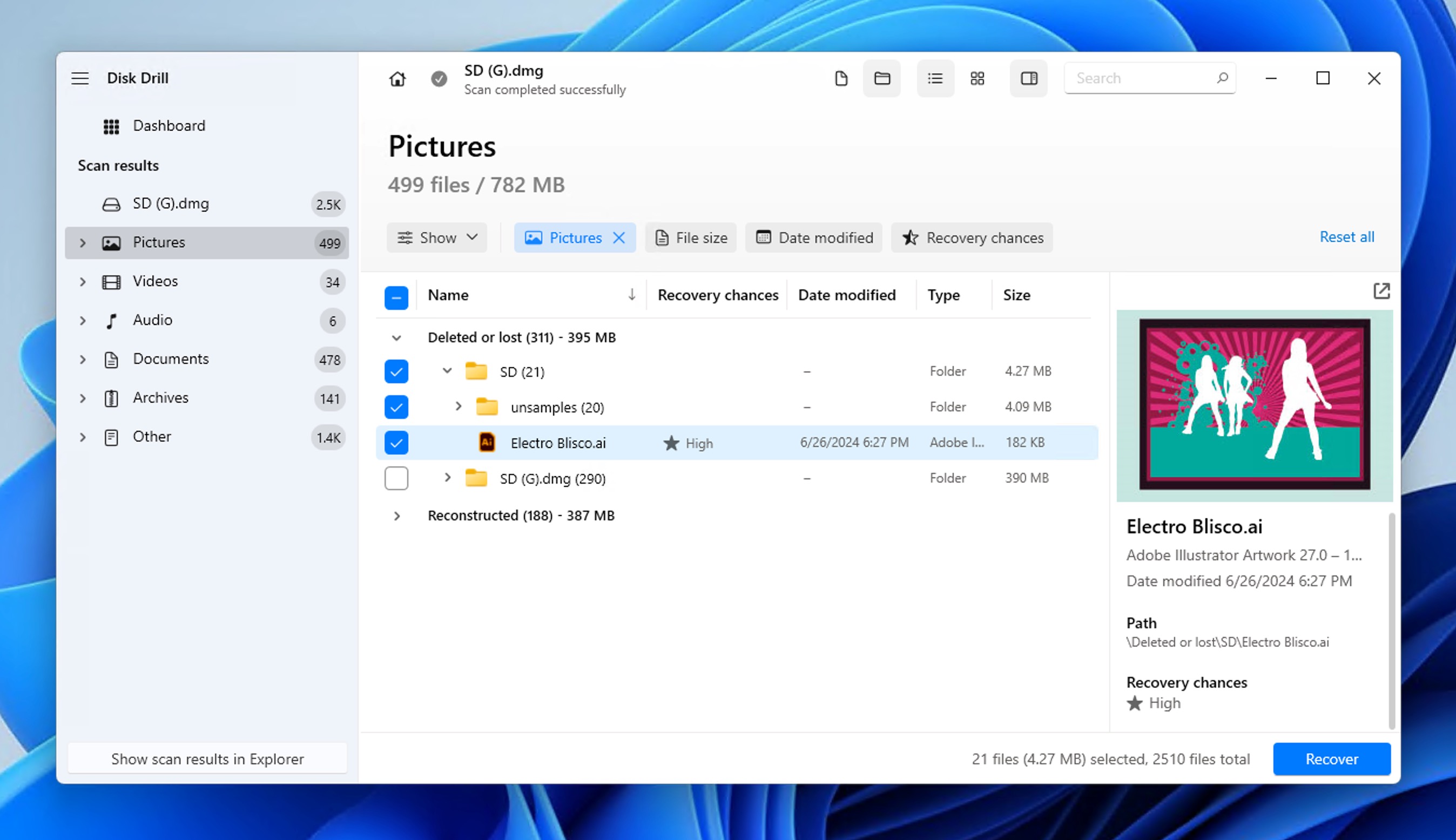1456x840 pixels.
Task: Sort by Type column header
Action: point(943,295)
